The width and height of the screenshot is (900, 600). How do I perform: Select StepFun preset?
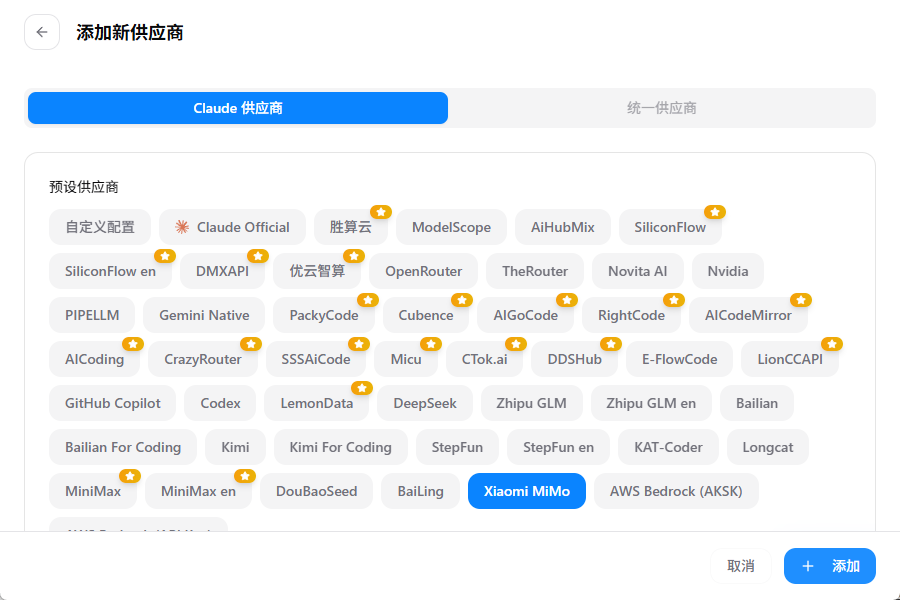[x=457, y=447]
